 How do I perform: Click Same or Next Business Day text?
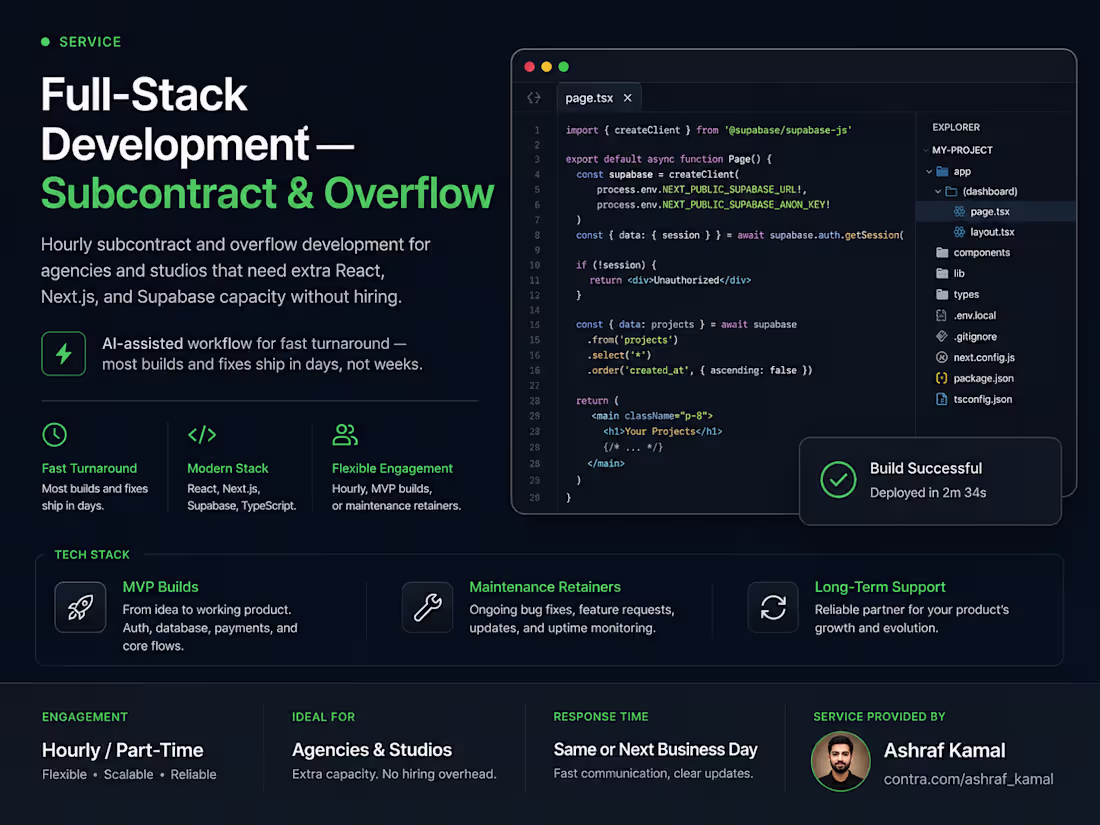point(655,750)
